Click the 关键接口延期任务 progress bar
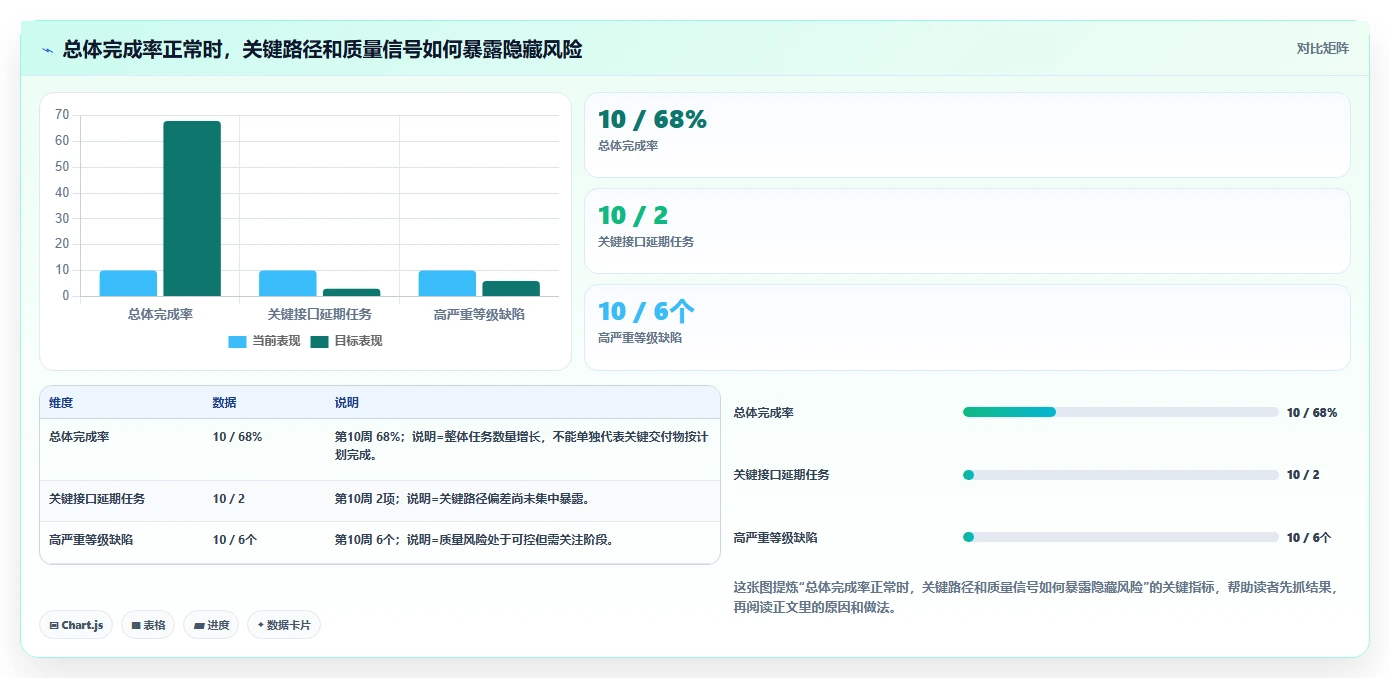This screenshot has width=1390, height=678. [x=1121, y=475]
